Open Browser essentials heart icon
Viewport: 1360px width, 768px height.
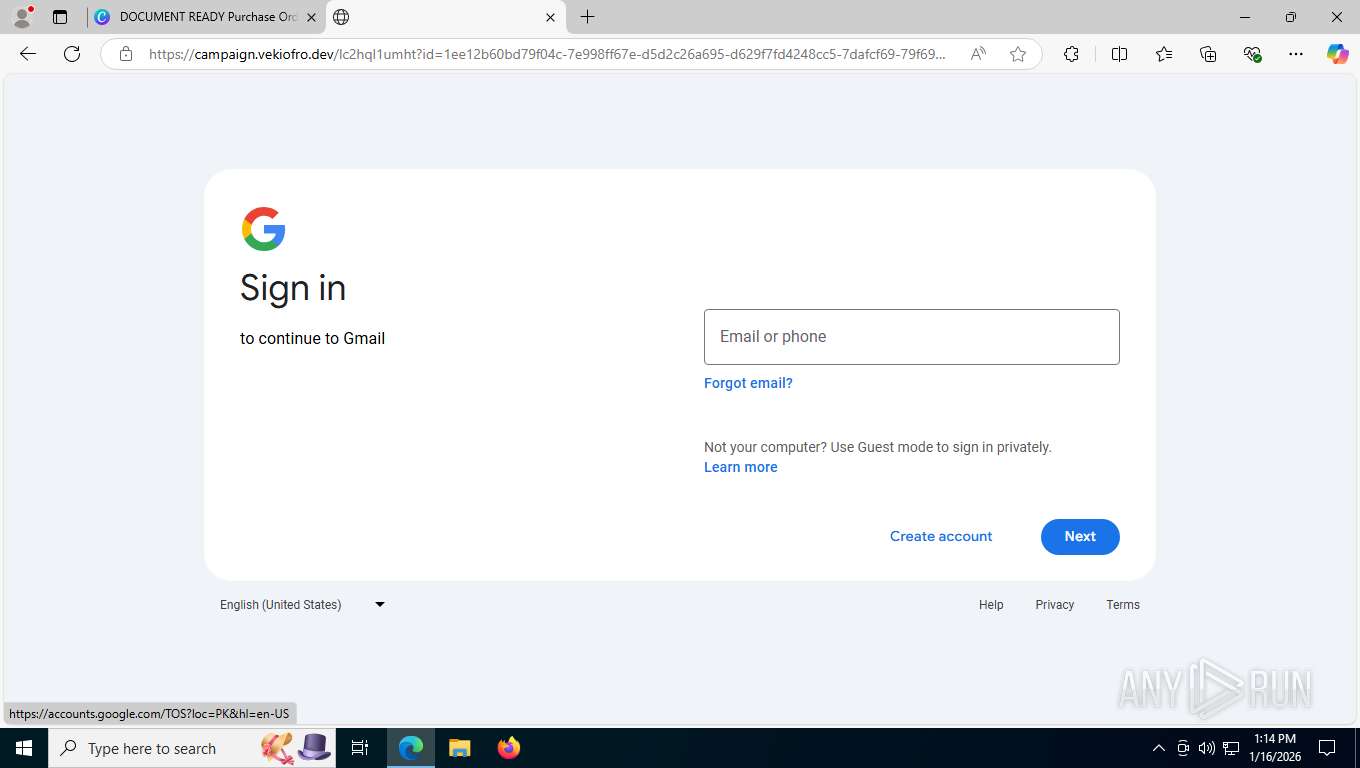(1252, 54)
